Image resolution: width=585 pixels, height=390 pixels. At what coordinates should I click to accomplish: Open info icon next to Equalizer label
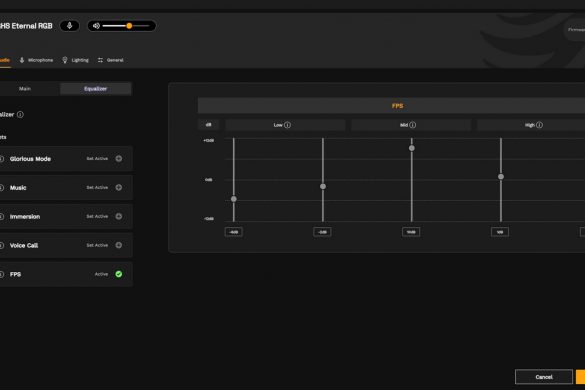pyautogui.click(x=20, y=115)
